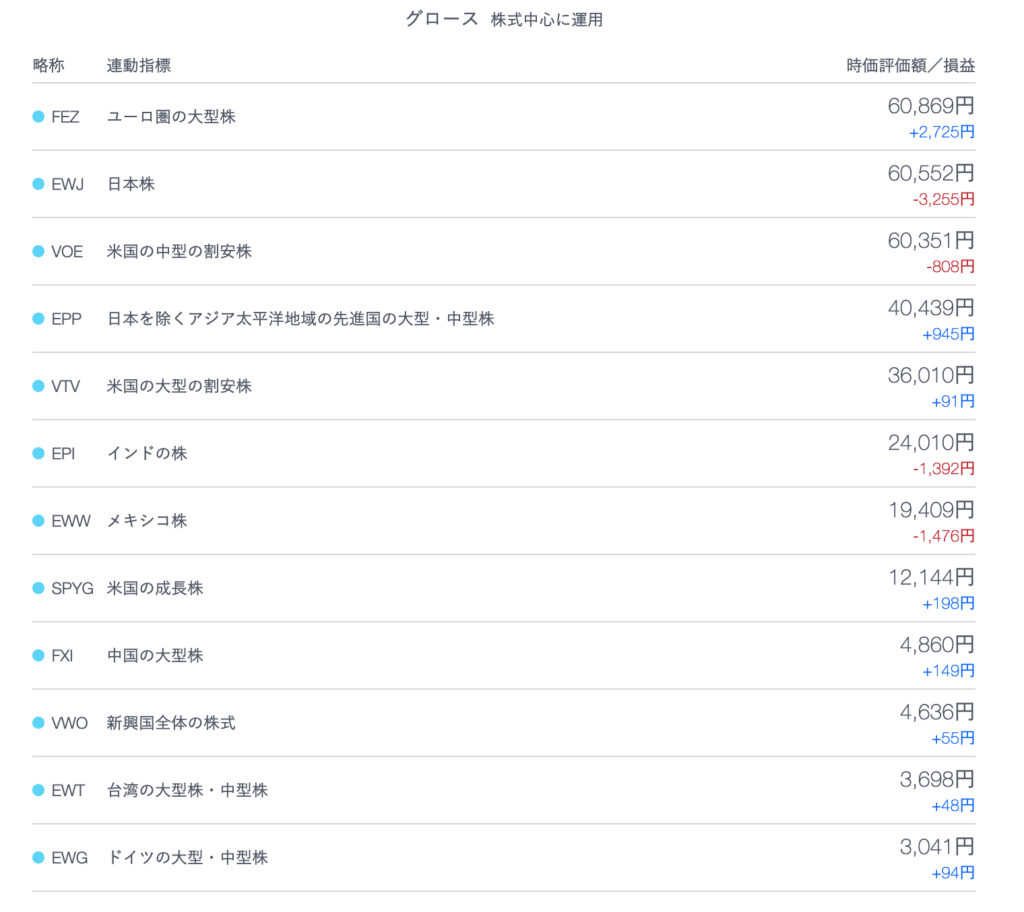Click the valuation 3,041円
This screenshot has width=1024, height=912.
click(x=937, y=847)
